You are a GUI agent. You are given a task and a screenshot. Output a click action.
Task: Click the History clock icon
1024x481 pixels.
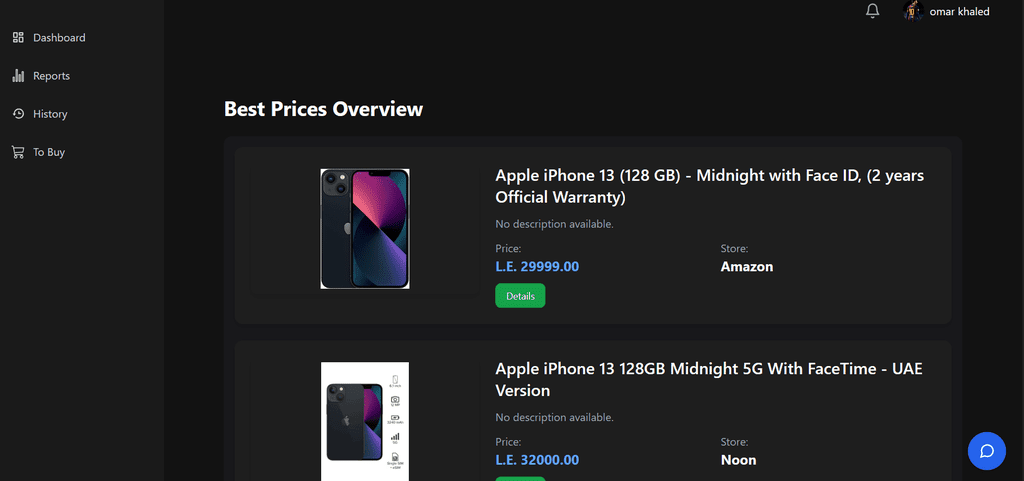tap(18, 114)
